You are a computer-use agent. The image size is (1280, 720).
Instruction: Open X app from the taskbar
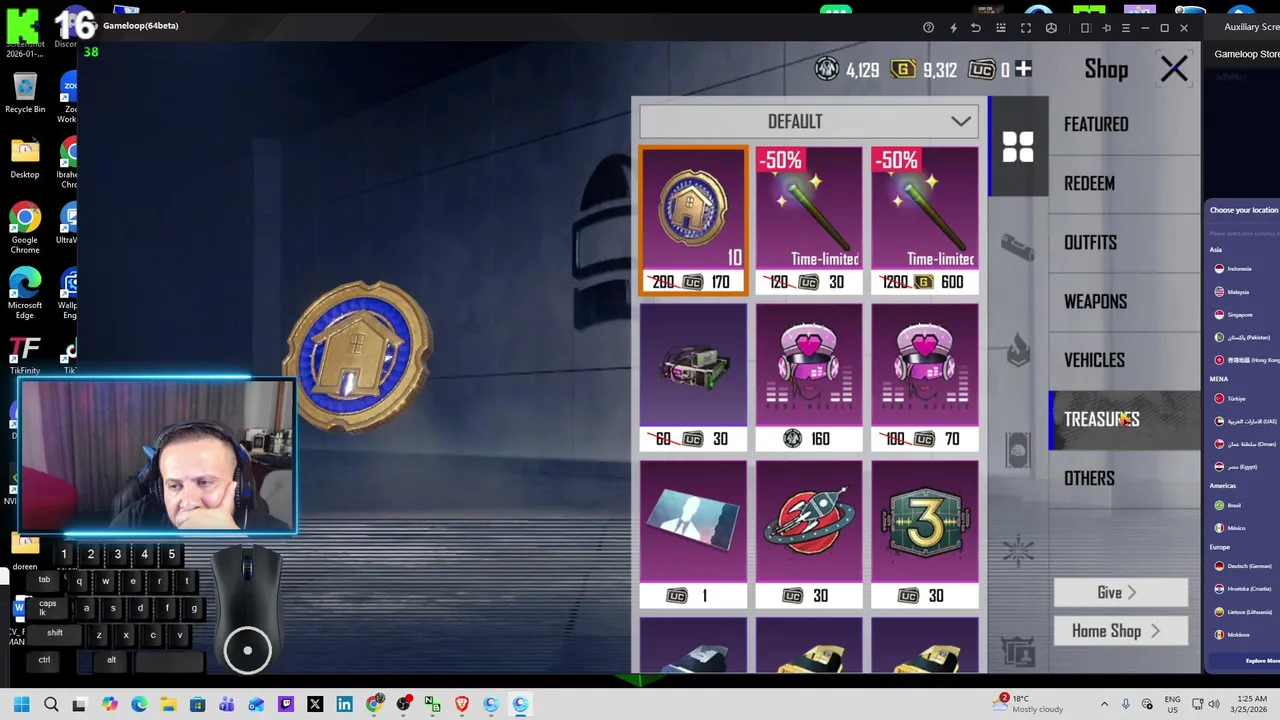[x=315, y=704]
